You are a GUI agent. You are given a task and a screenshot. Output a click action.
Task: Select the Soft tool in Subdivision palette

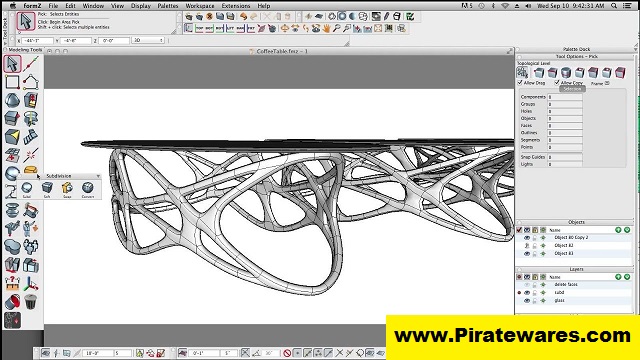(x=47, y=188)
